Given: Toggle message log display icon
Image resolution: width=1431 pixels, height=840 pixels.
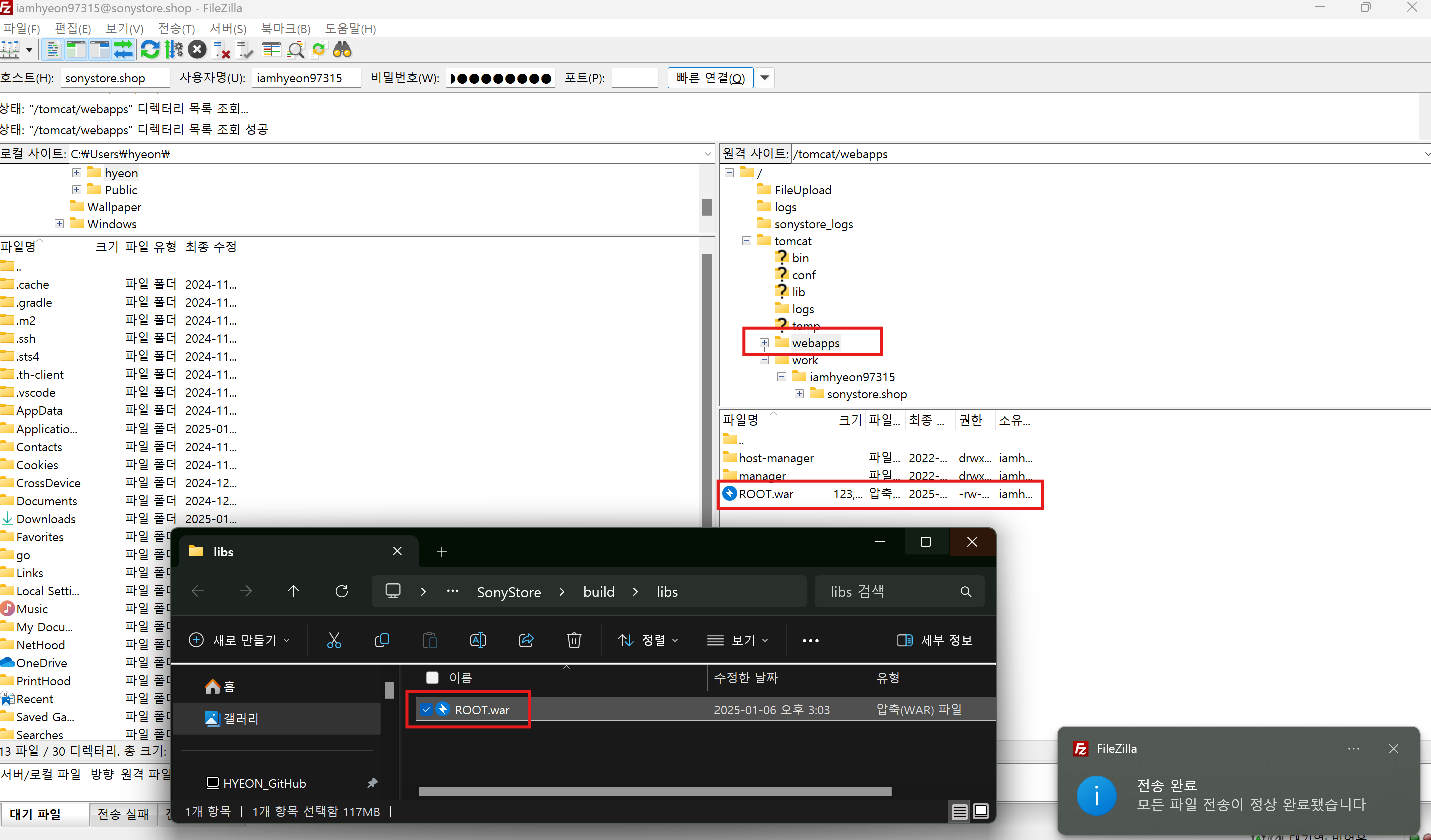Looking at the screenshot, I should (x=53, y=50).
